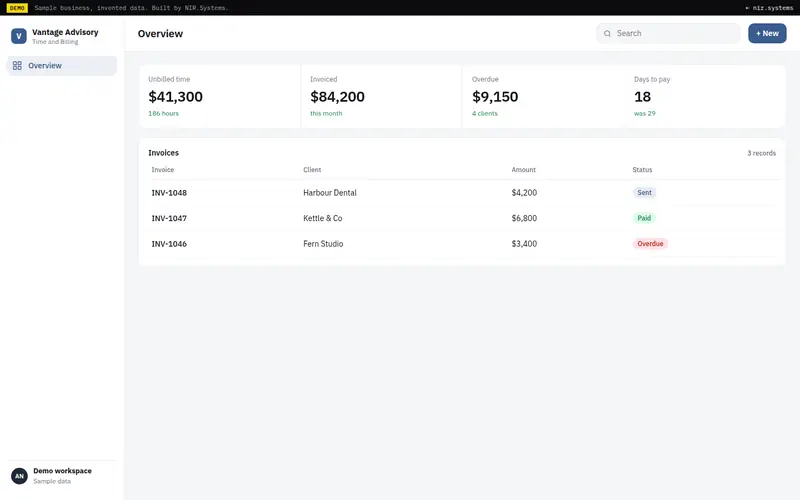
Task: Click the AN avatar icon
Action: coord(19,476)
